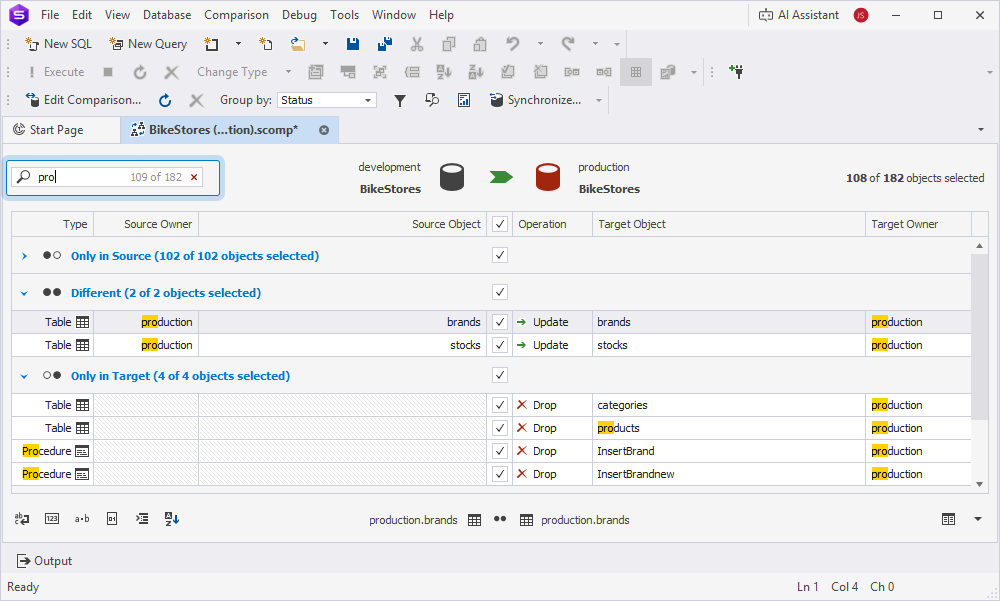Click the Save icon in toolbar
This screenshot has width=1000, height=601.
[x=353, y=44]
